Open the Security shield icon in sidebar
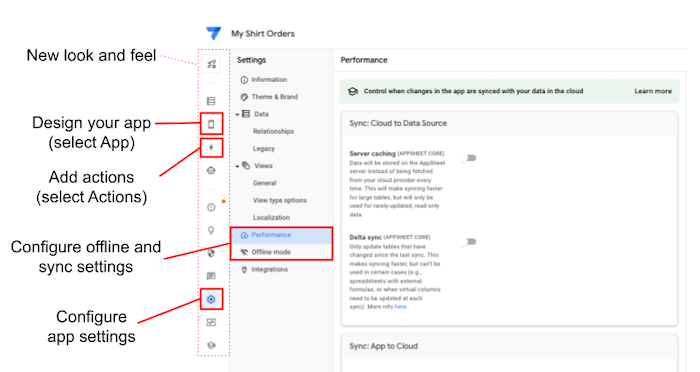 pos(211,253)
